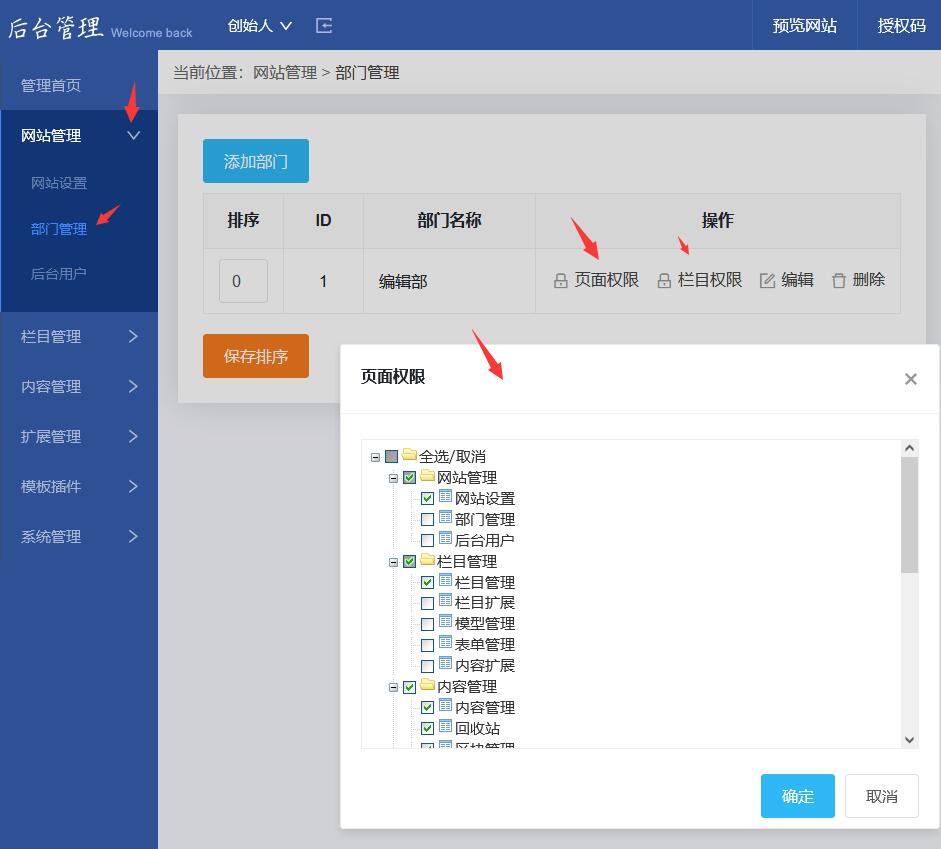Viewport: 941px width, 849px height.
Task: Click the 回收站 page icon in tree
Action: point(446,727)
